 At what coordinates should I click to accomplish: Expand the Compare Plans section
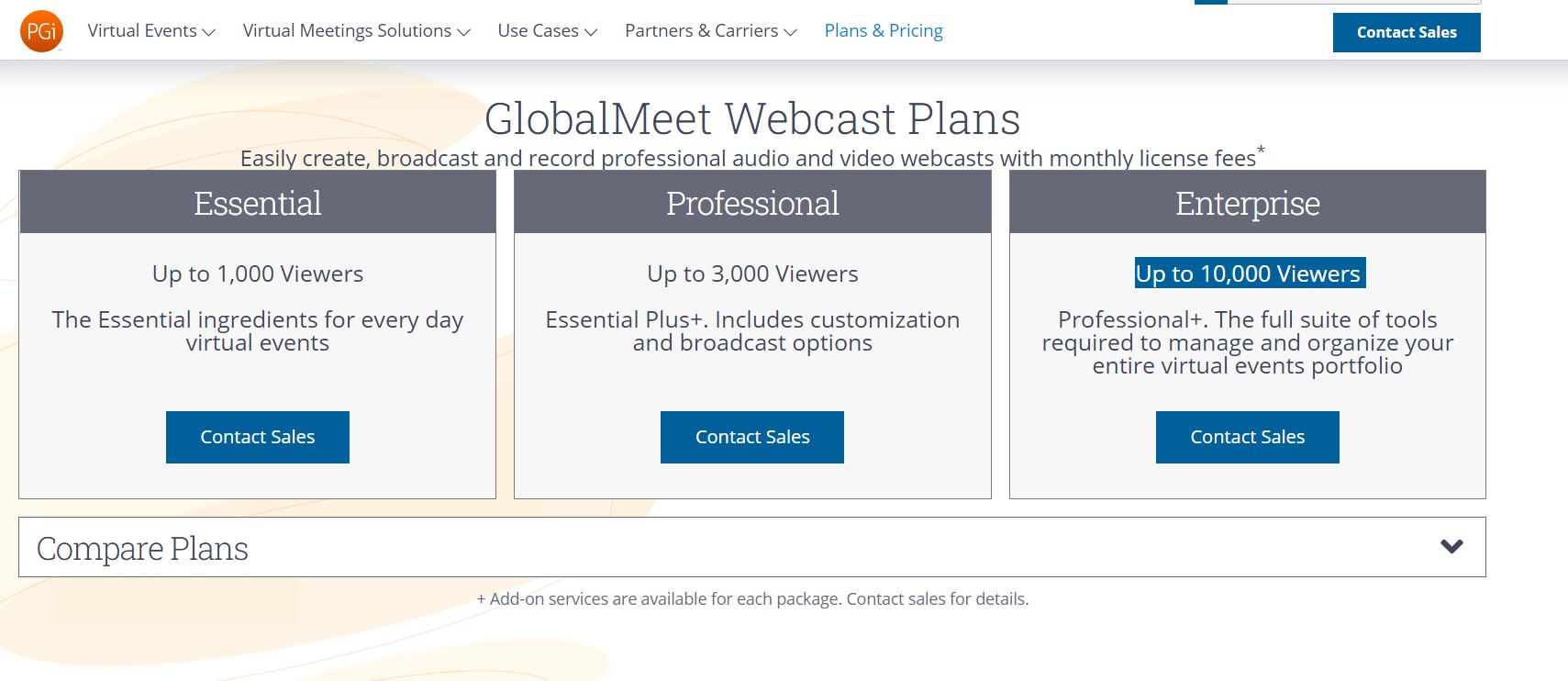pos(752,547)
